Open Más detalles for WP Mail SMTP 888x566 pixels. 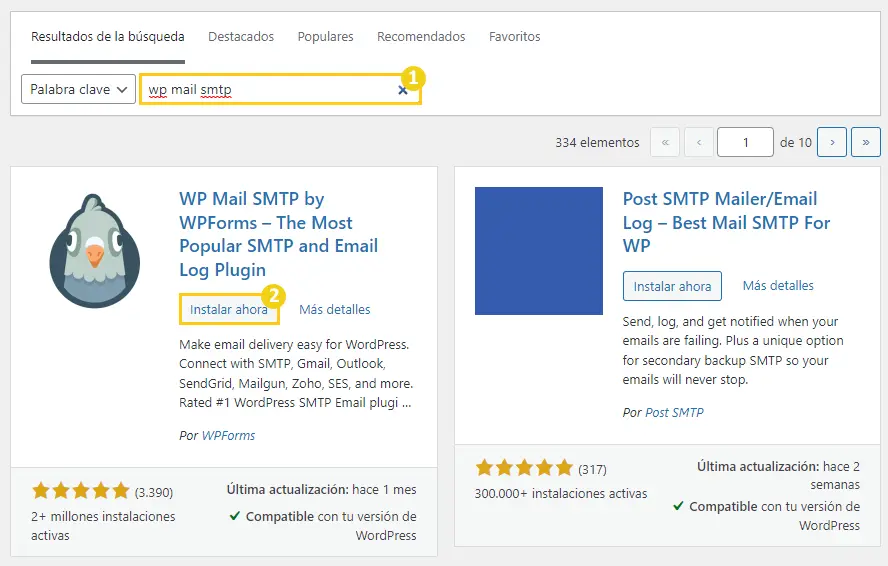(335, 309)
